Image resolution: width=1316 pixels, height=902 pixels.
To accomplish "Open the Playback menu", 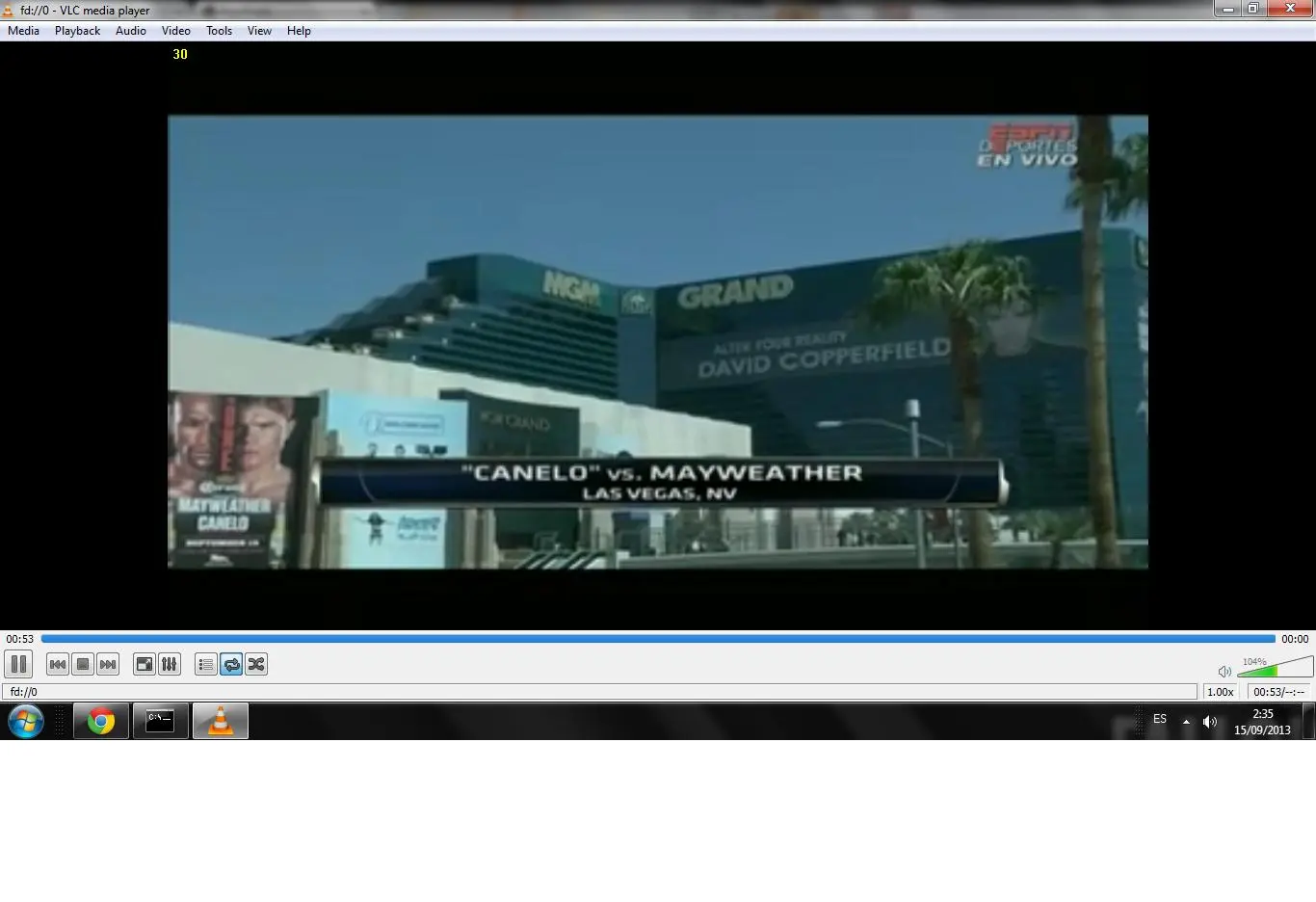I will tap(77, 31).
